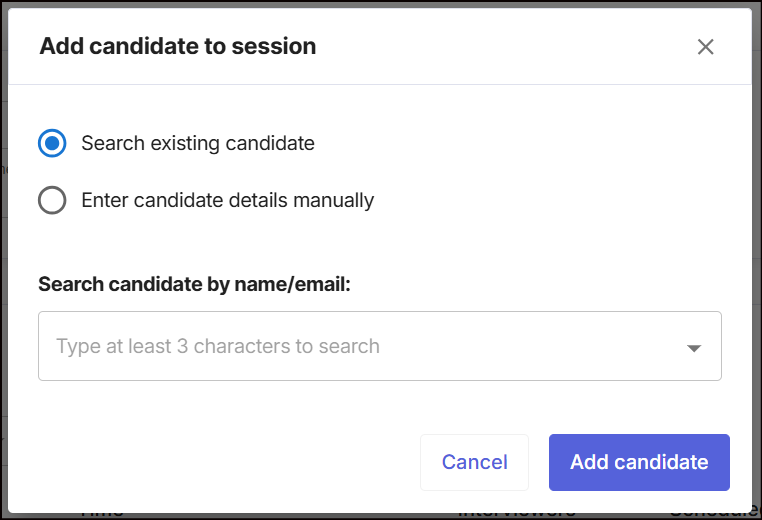Expand the candidate search dropdown arrow
The image size is (762, 520).
pos(694,348)
